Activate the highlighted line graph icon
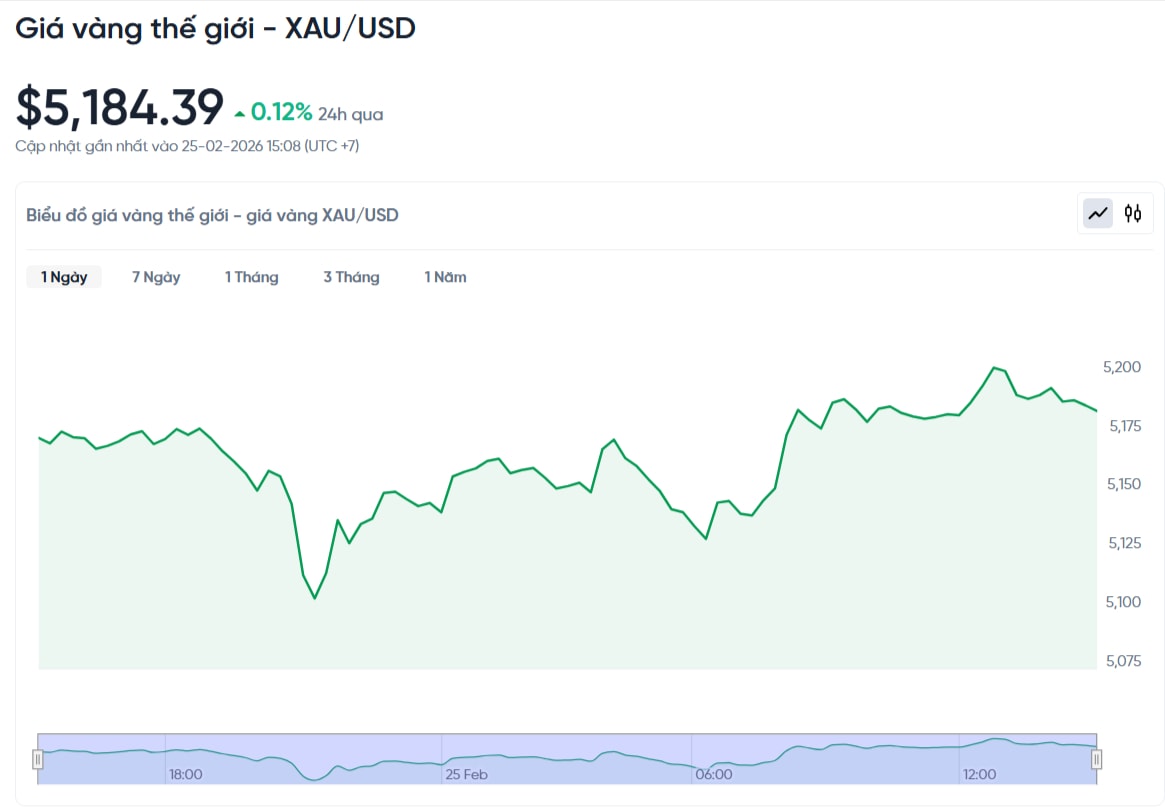 pyautogui.click(x=1098, y=213)
